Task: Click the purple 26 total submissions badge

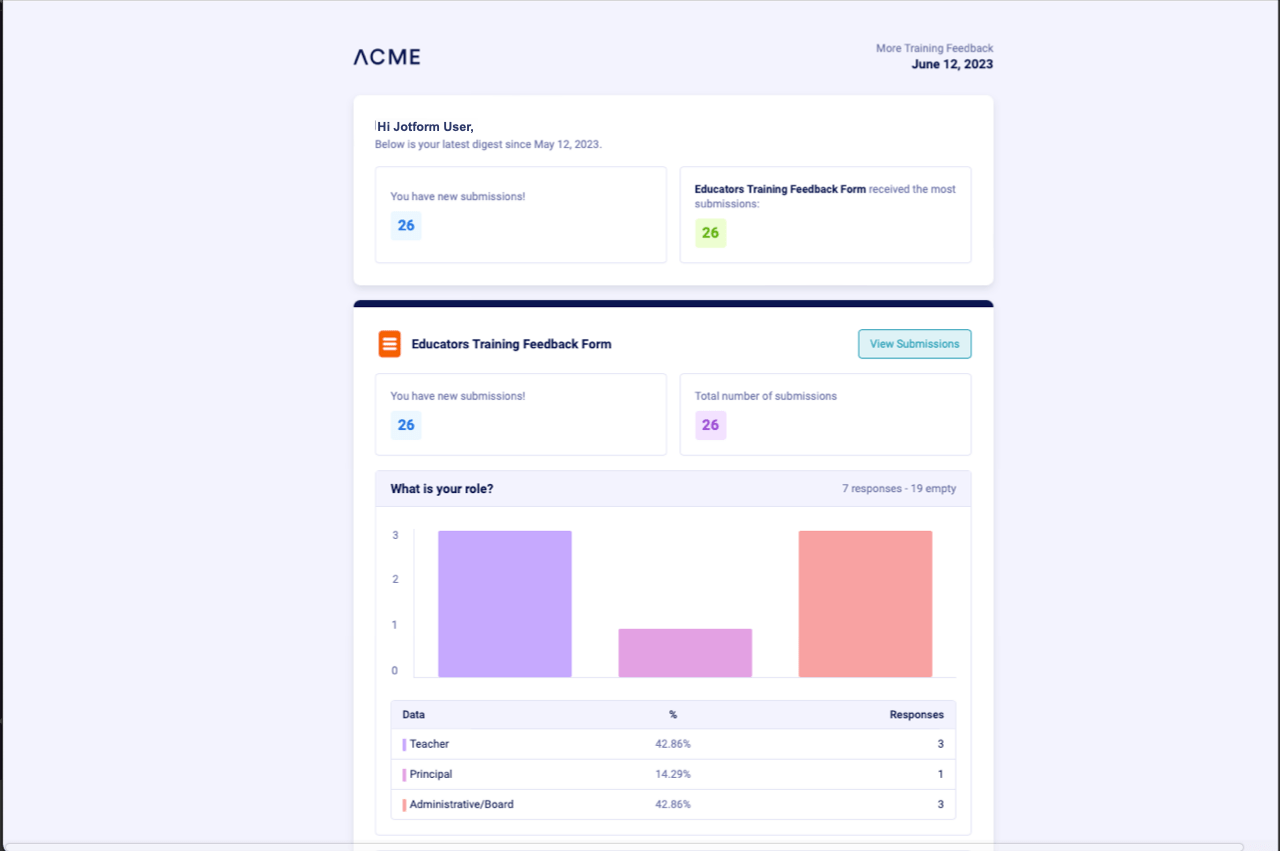Action: pyautogui.click(x=710, y=425)
